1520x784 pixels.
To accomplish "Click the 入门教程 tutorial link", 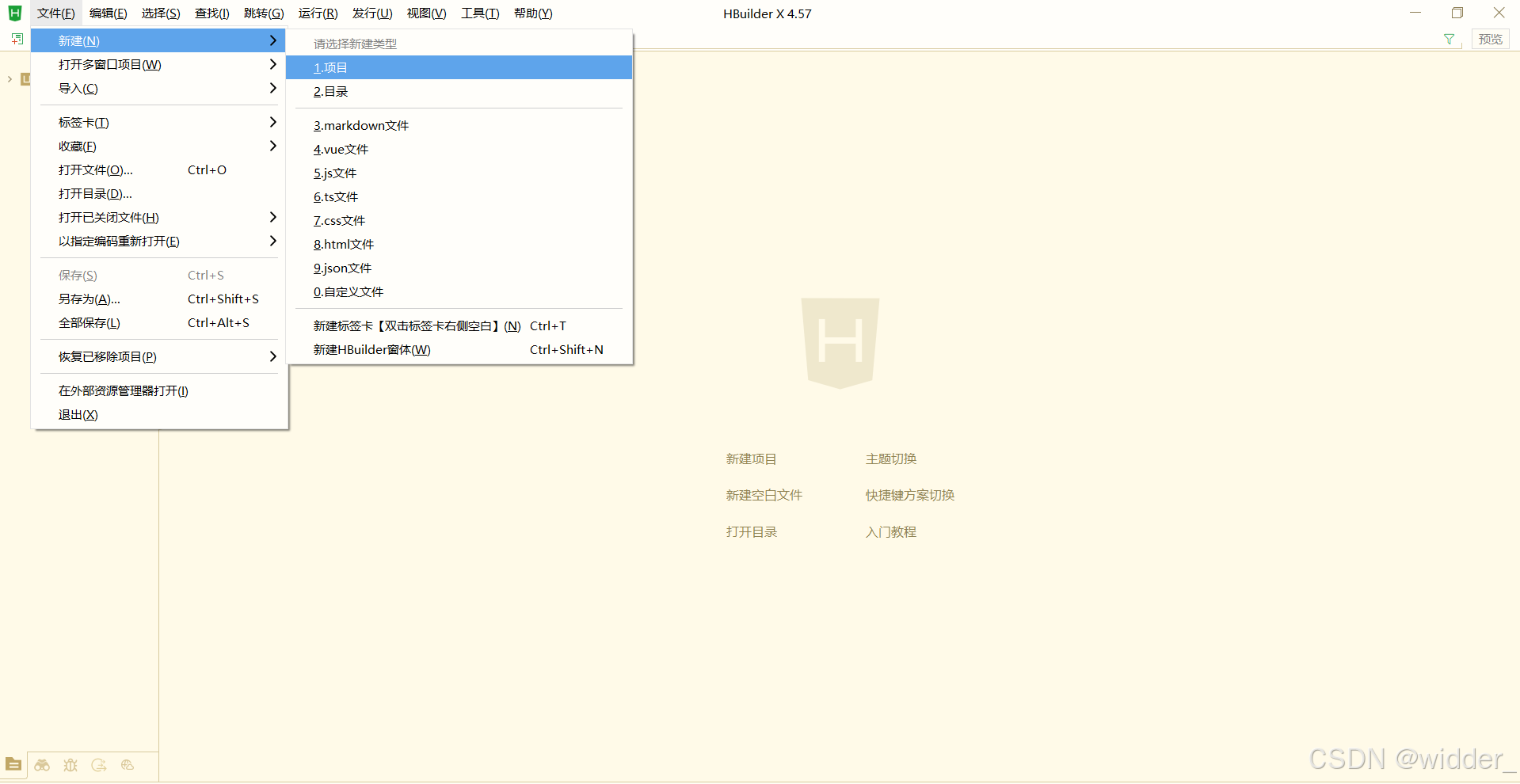I will 890,531.
